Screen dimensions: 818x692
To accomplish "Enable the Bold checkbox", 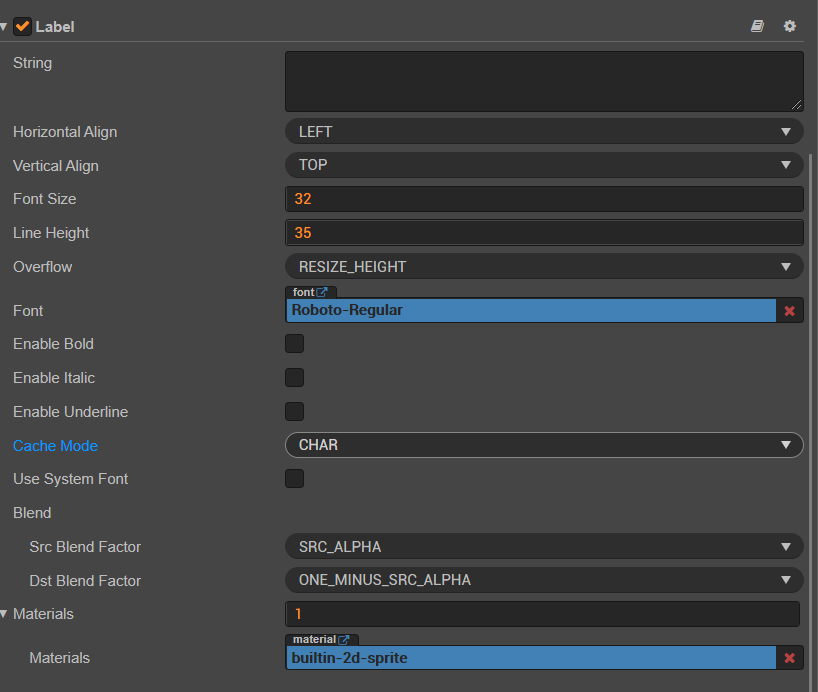I will click(x=294, y=344).
